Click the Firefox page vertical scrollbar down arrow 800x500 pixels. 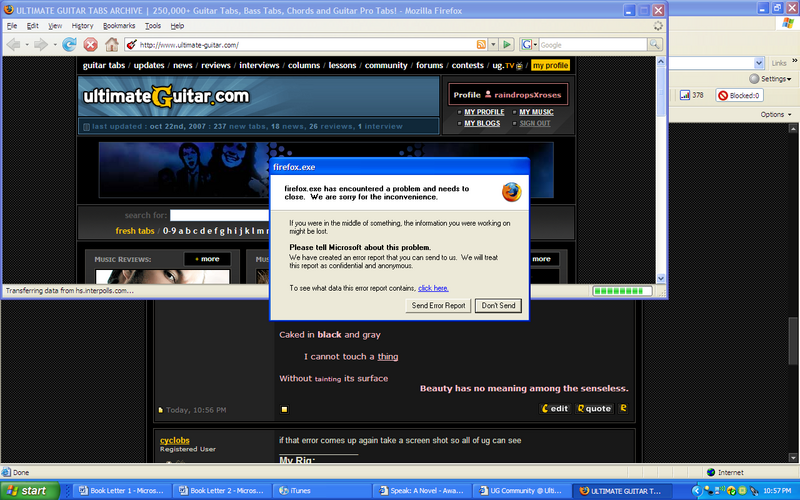661,279
